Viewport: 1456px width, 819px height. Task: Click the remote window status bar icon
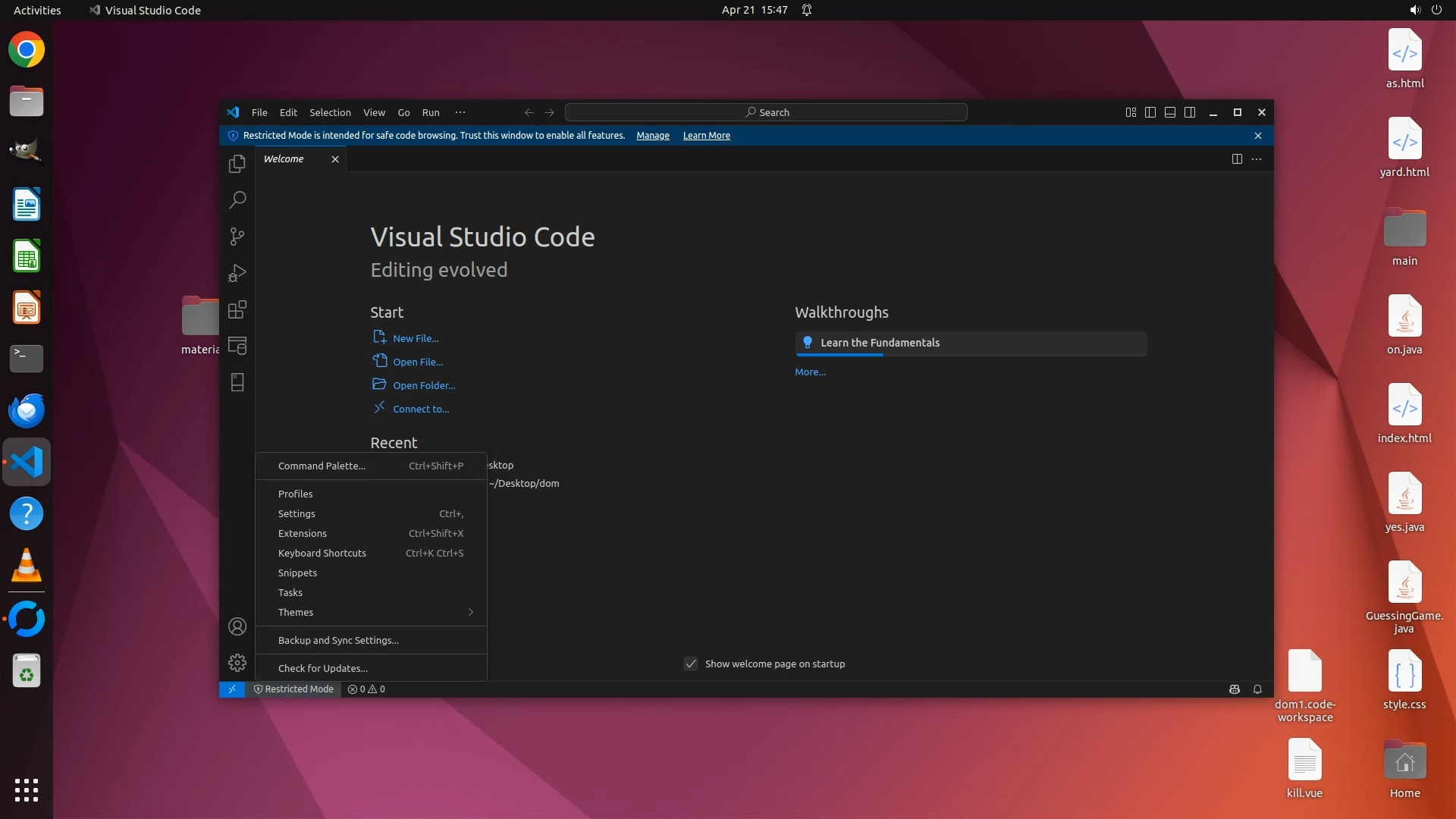[232, 689]
